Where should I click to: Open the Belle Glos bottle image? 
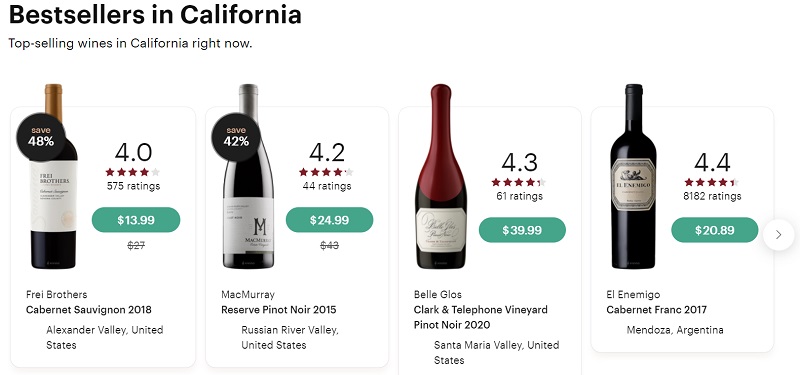click(441, 176)
